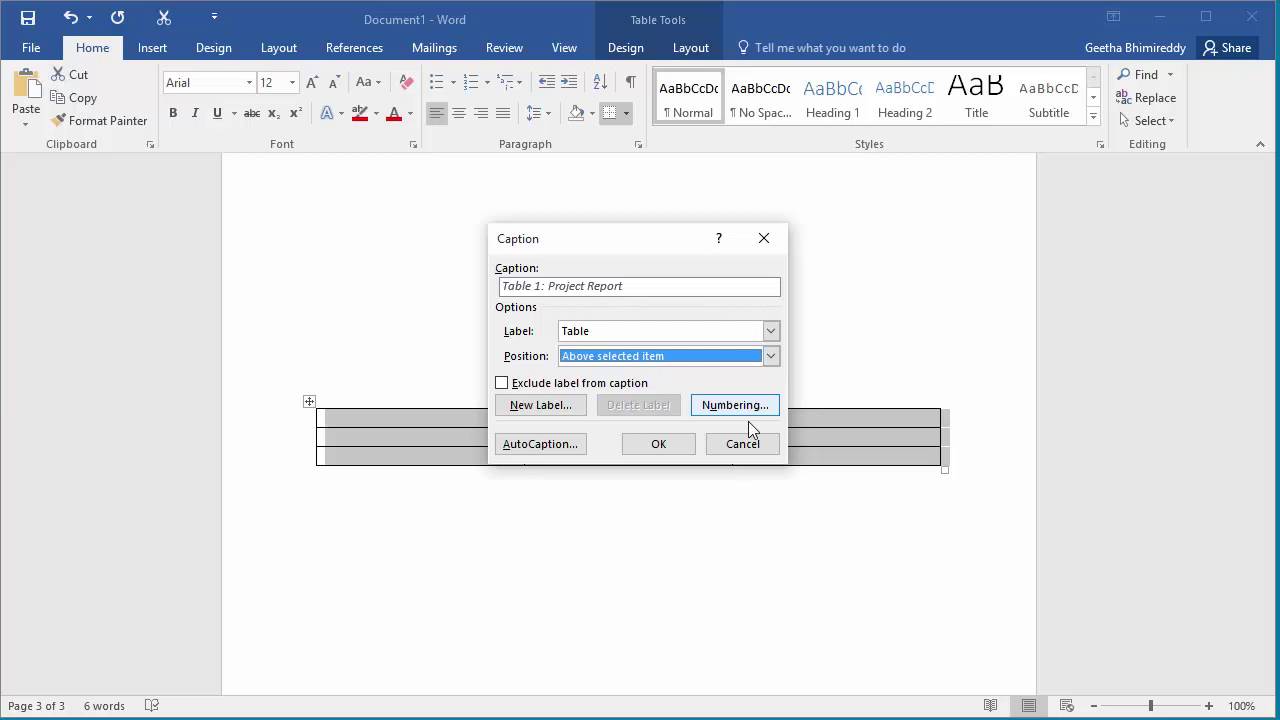This screenshot has height=720, width=1280.
Task: Open Help in Caption dialog
Action: (x=718, y=238)
